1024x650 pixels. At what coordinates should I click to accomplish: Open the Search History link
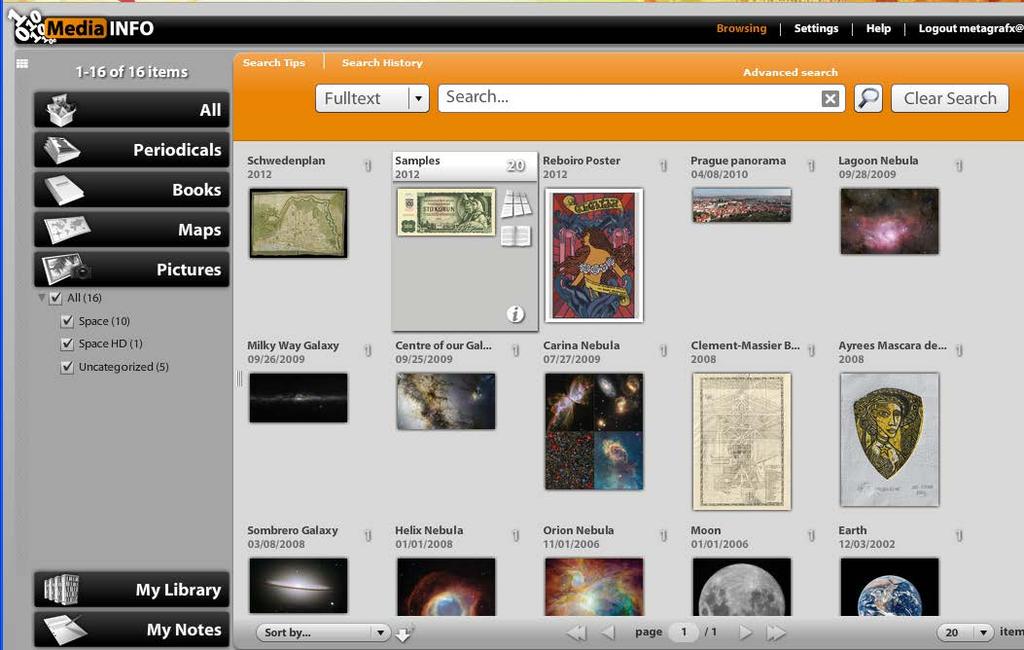382,63
